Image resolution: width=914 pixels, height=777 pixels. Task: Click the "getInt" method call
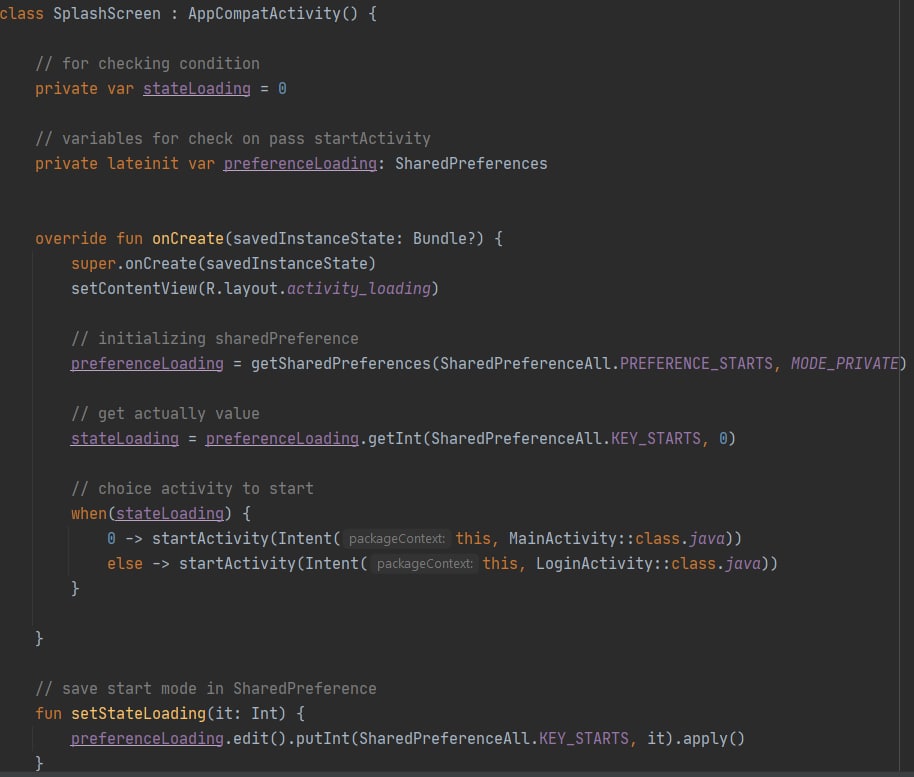coord(395,439)
